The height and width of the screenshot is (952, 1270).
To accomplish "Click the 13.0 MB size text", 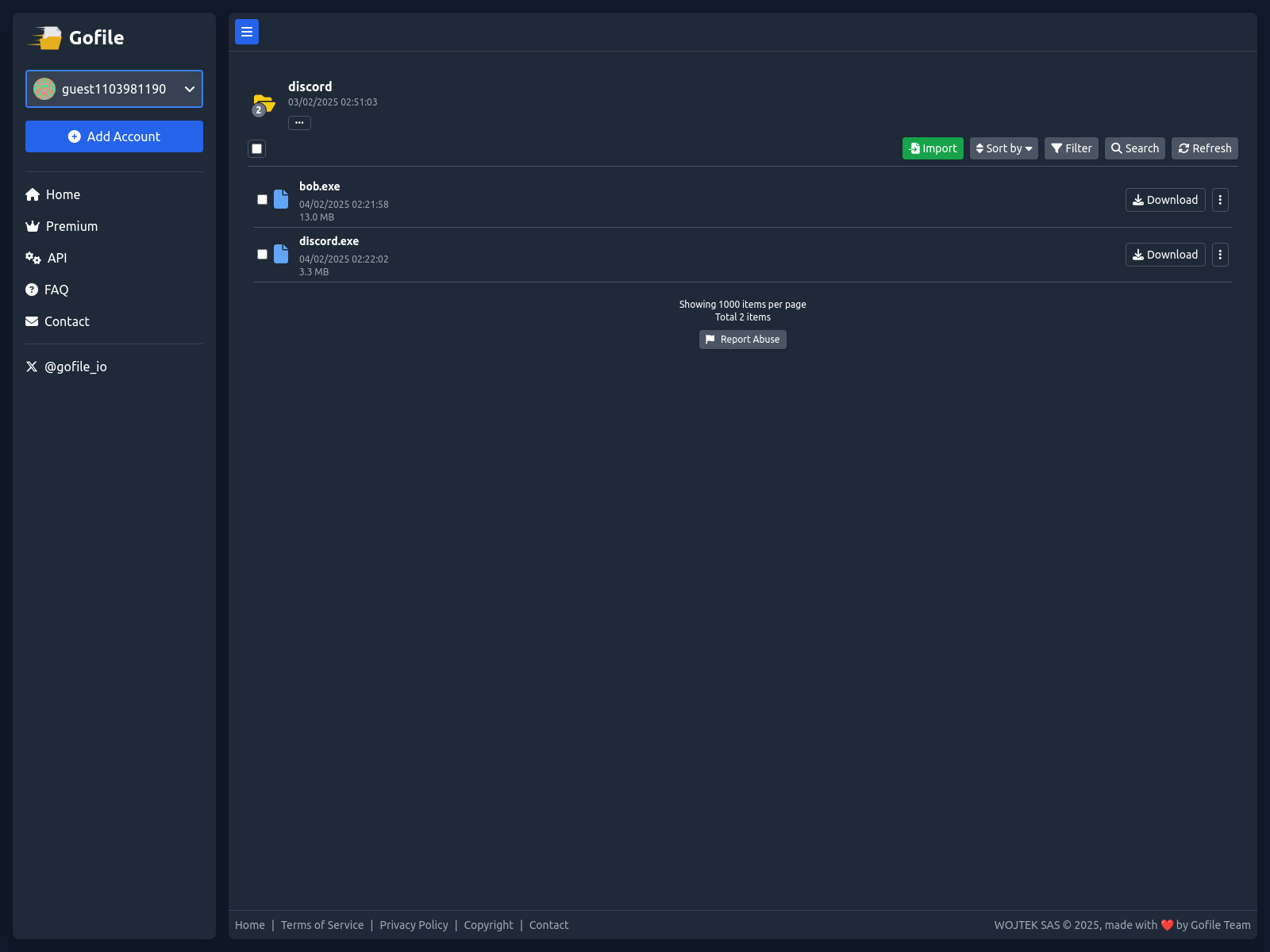I will coord(317,217).
